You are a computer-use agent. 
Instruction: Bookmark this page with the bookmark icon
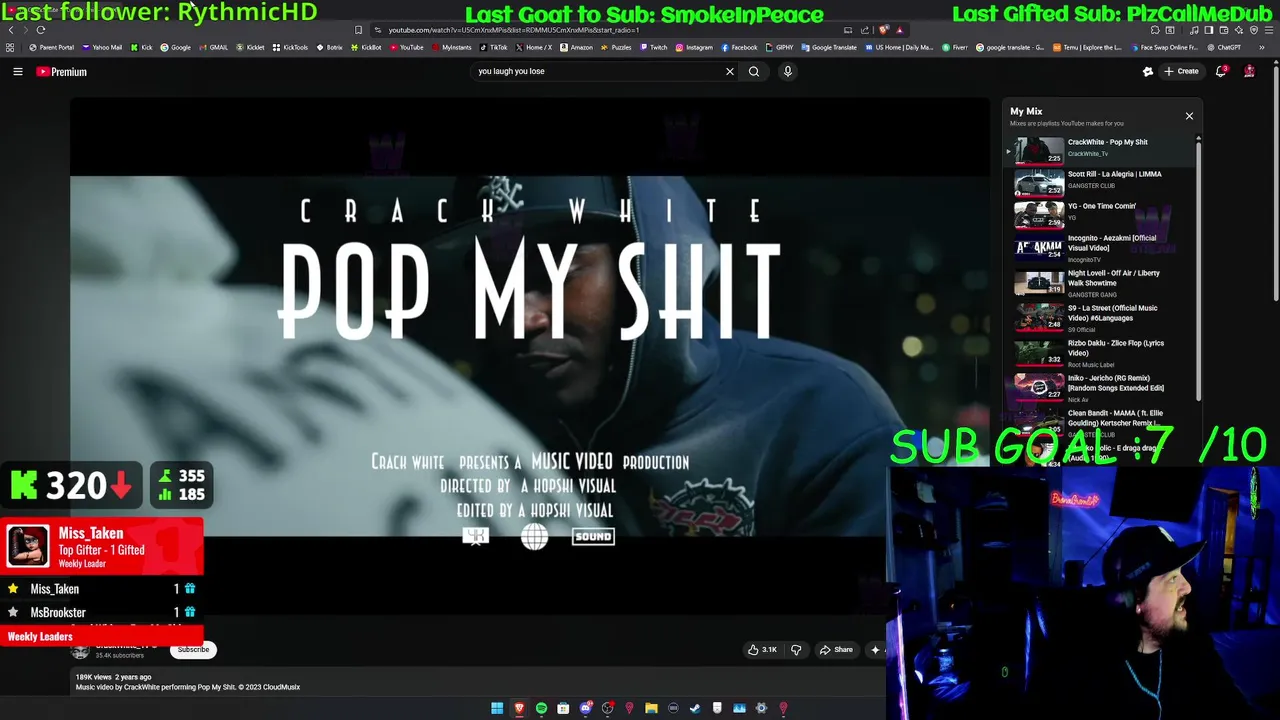click(358, 30)
